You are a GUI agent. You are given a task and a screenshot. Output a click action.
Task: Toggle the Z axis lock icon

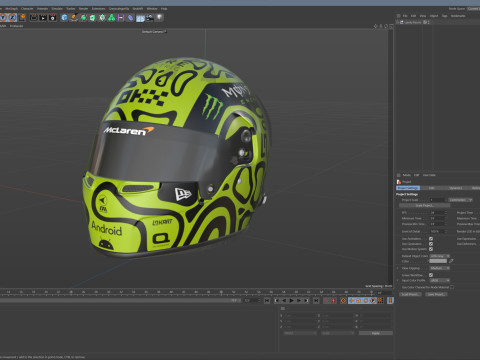[12, 17]
